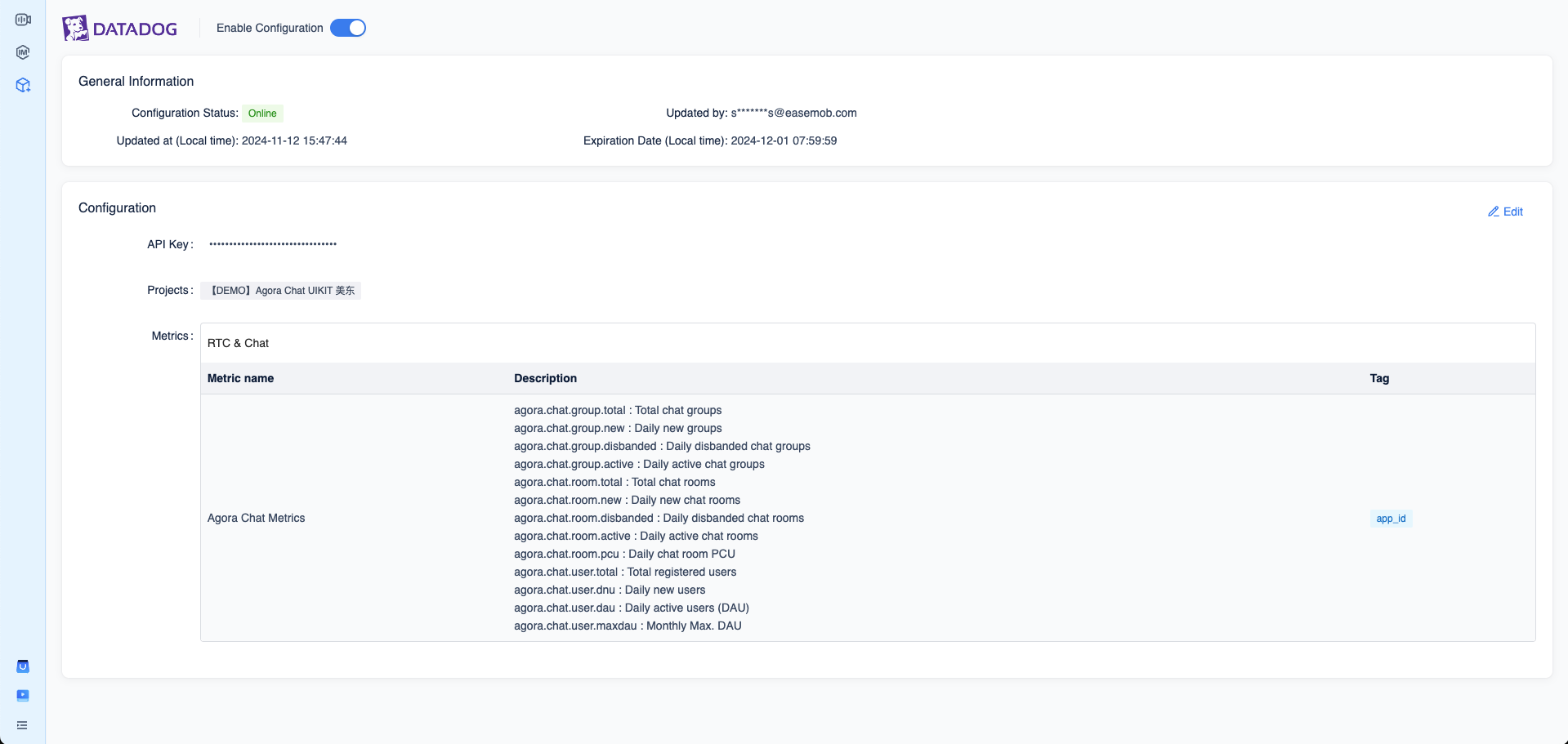Click the Metric name column header
The image size is (1568, 744).
240,378
